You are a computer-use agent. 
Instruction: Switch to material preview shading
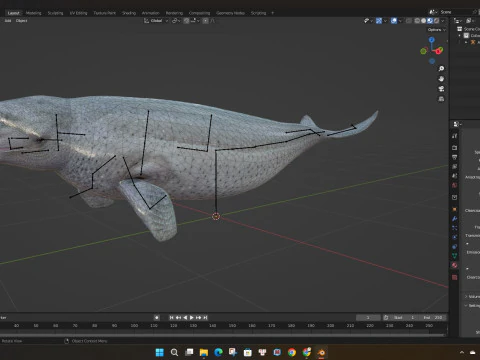pyautogui.click(x=430, y=21)
